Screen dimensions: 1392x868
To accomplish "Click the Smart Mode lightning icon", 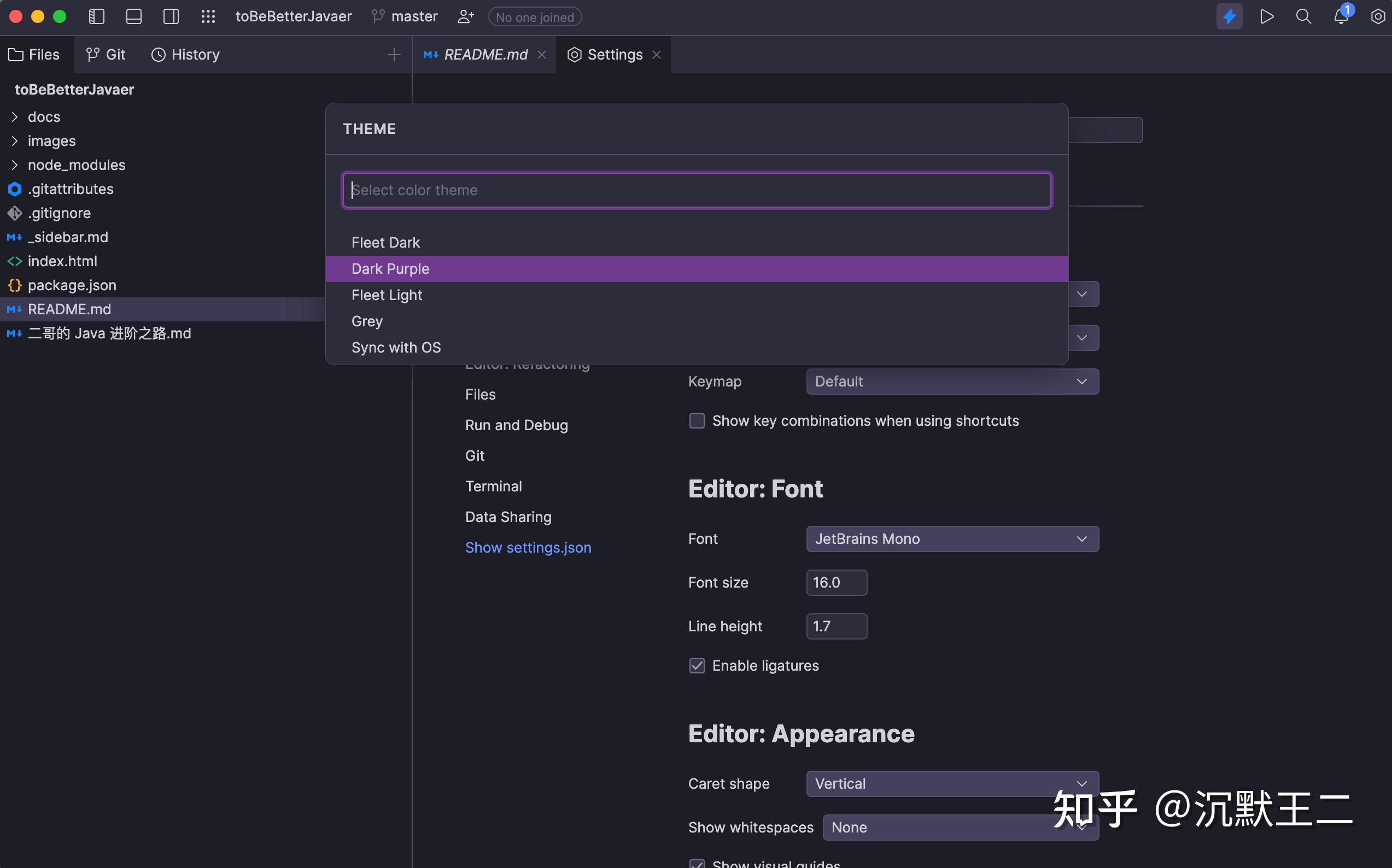I will click(x=1230, y=16).
